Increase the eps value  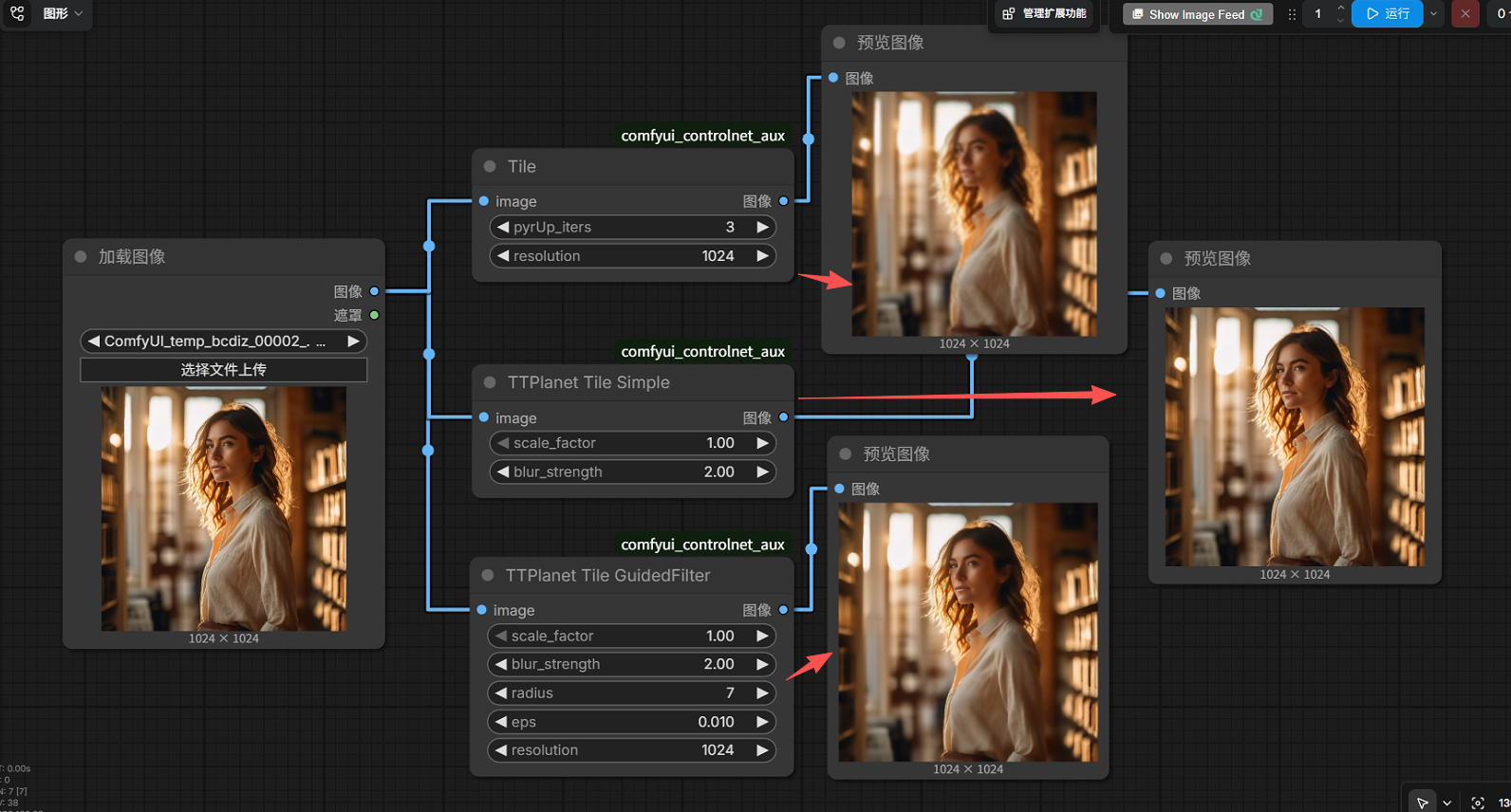point(762,722)
